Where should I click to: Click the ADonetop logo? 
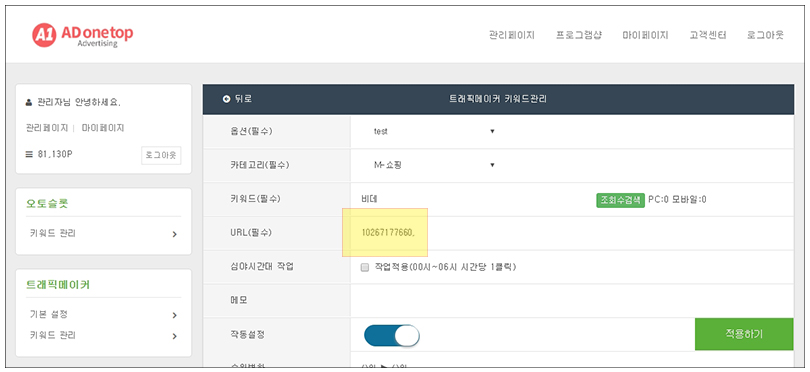coord(83,36)
